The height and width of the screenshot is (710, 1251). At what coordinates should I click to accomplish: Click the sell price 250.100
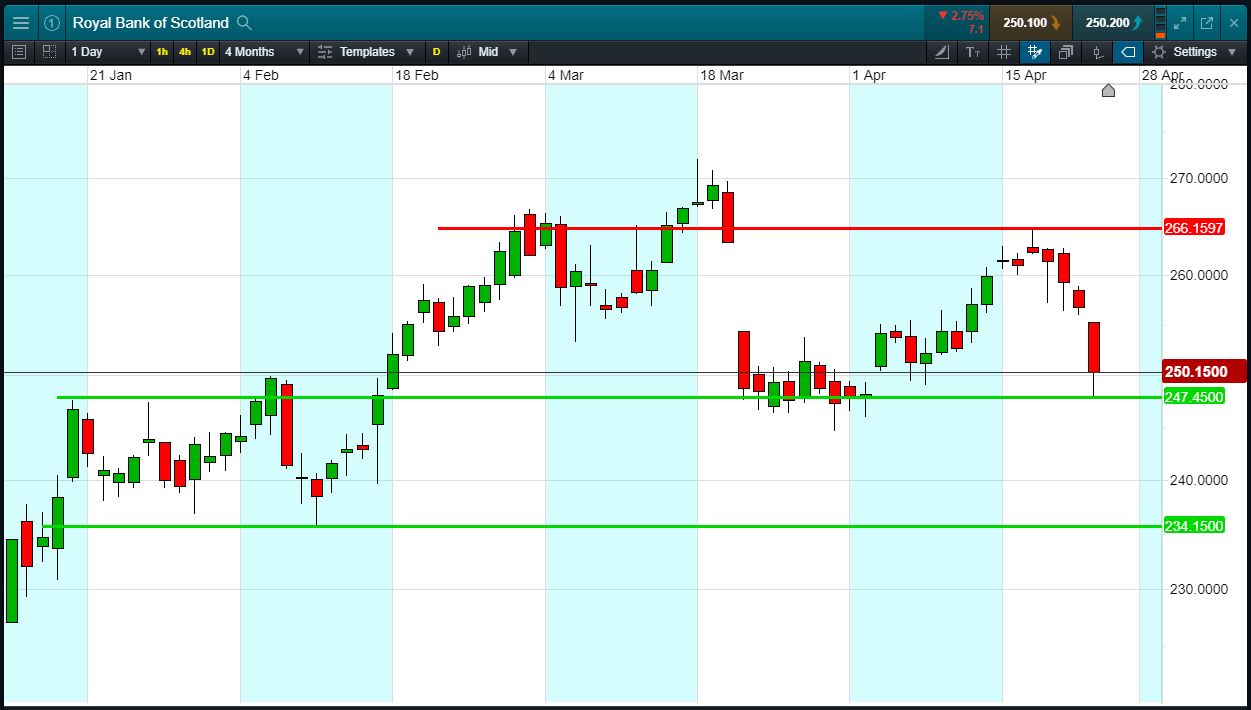pyautogui.click(x=1031, y=22)
